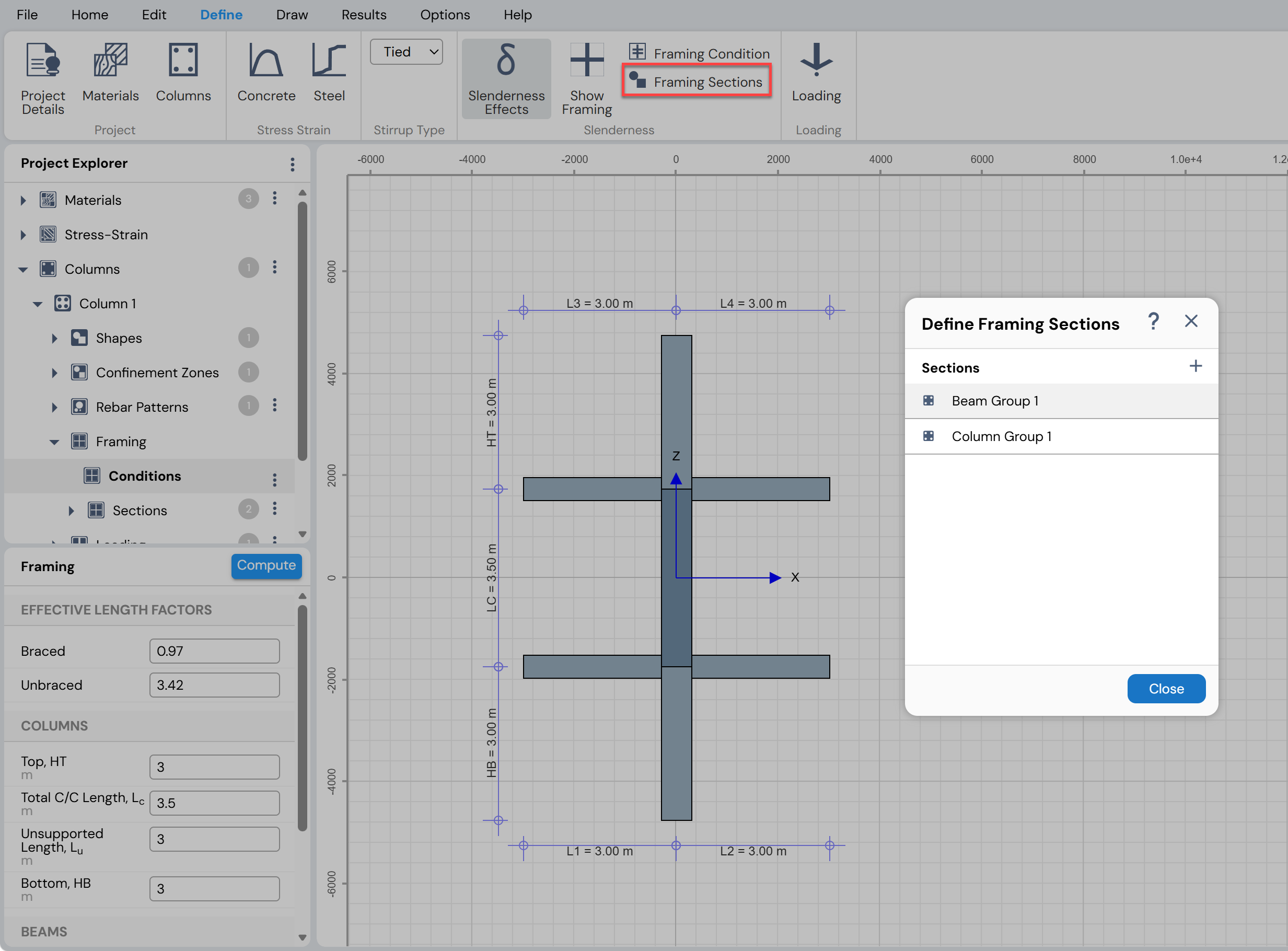The height and width of the screenshot is (951, 1288).
Task: Open Rebar Patterns row more options
Action: [x=274, y=405]
